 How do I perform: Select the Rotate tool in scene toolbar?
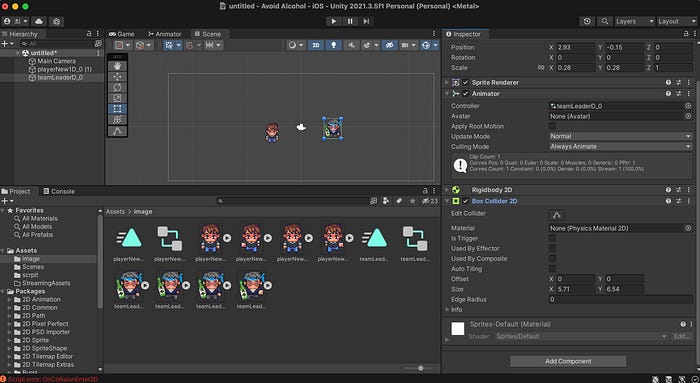(117, 87)
